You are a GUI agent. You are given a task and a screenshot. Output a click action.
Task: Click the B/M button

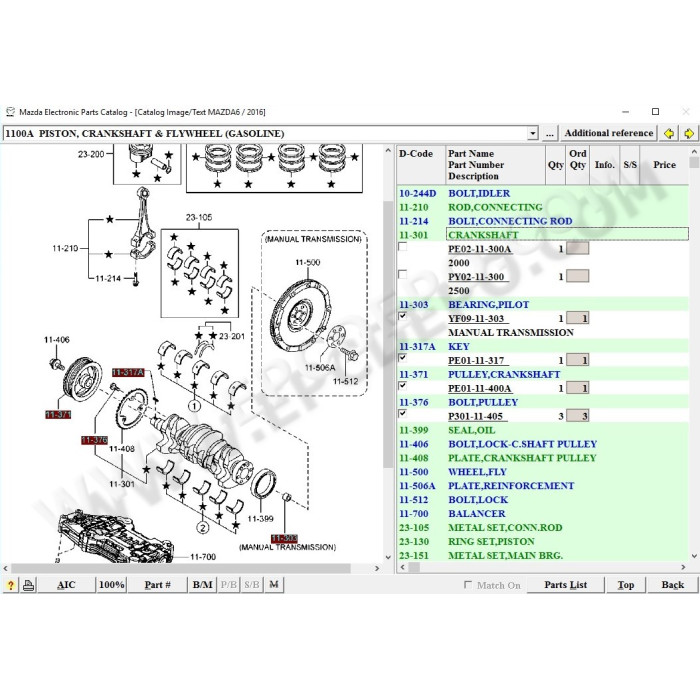tap(202, 585)
